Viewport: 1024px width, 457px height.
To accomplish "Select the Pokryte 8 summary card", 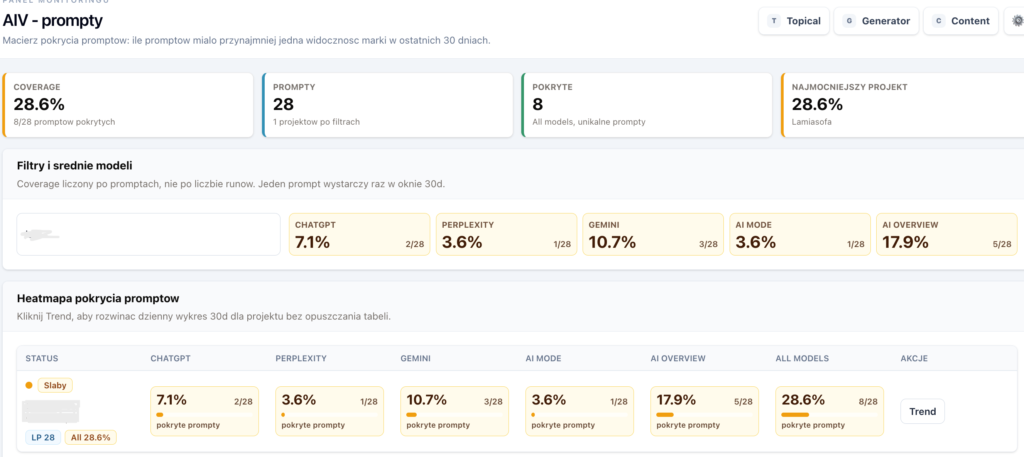I will pos(647,105).
